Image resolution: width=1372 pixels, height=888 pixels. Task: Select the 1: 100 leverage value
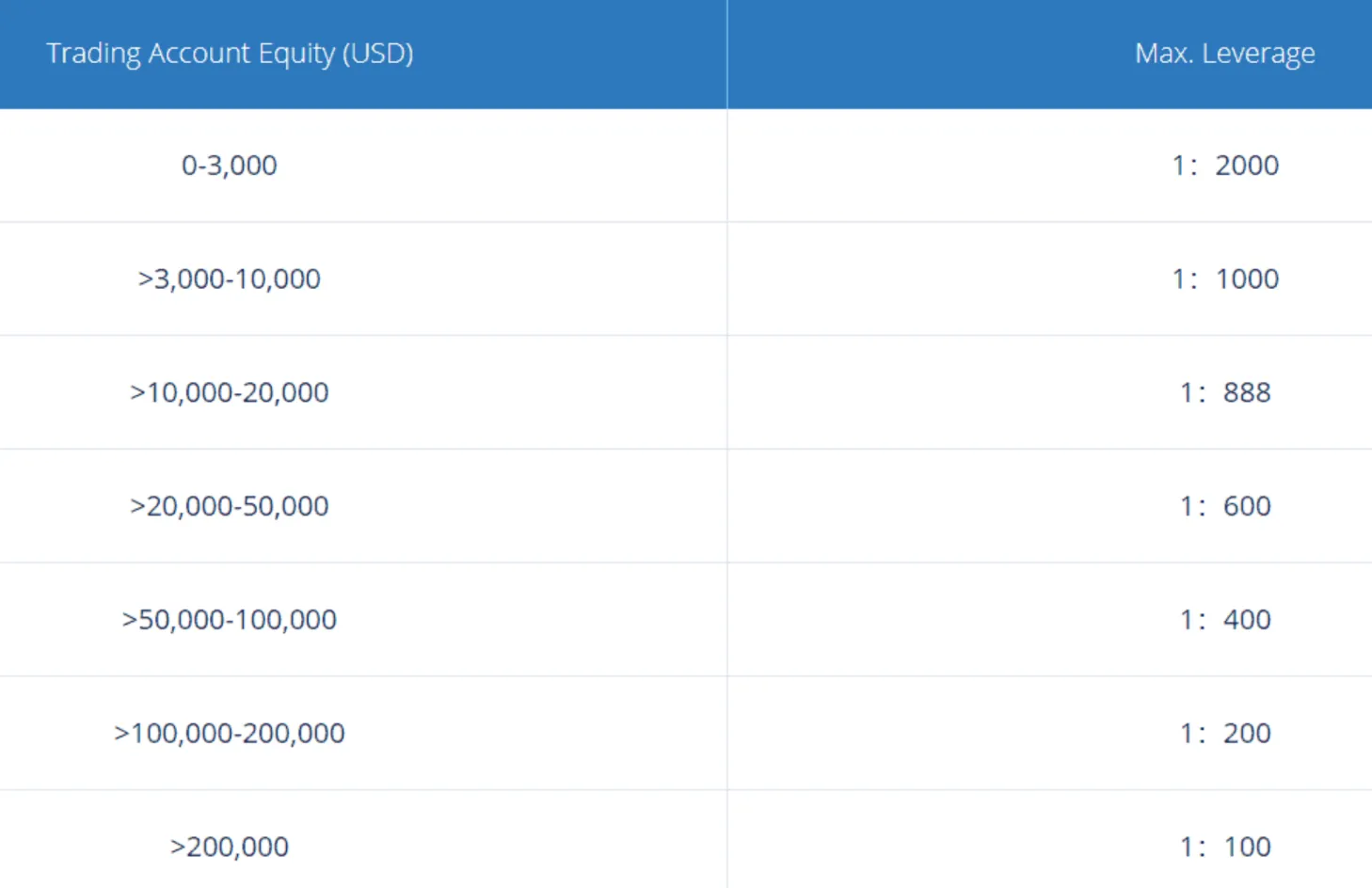[x=1225, y=847]
